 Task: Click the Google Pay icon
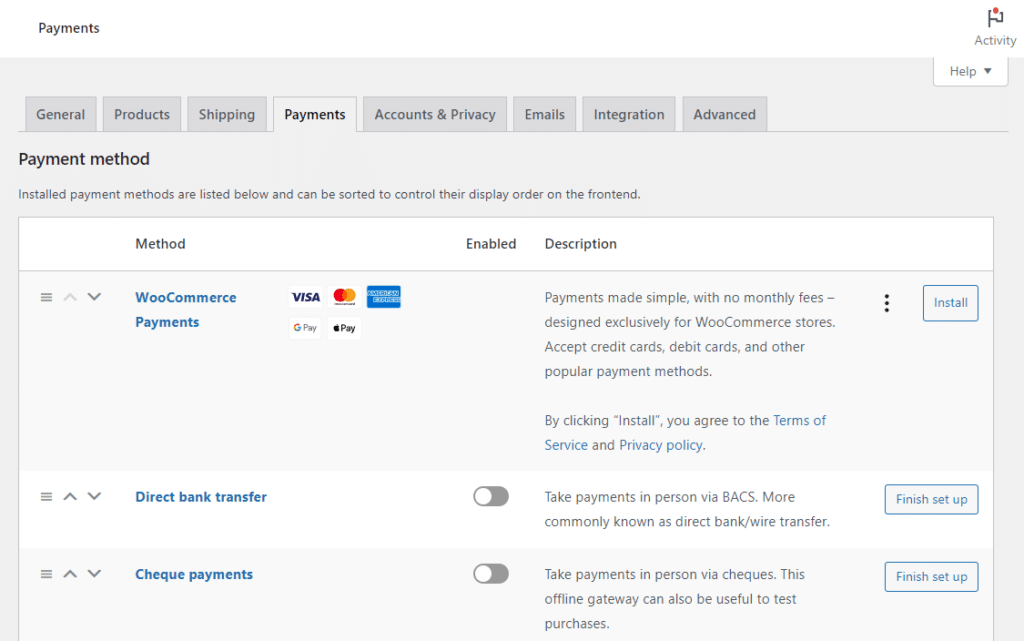(305, 327)
